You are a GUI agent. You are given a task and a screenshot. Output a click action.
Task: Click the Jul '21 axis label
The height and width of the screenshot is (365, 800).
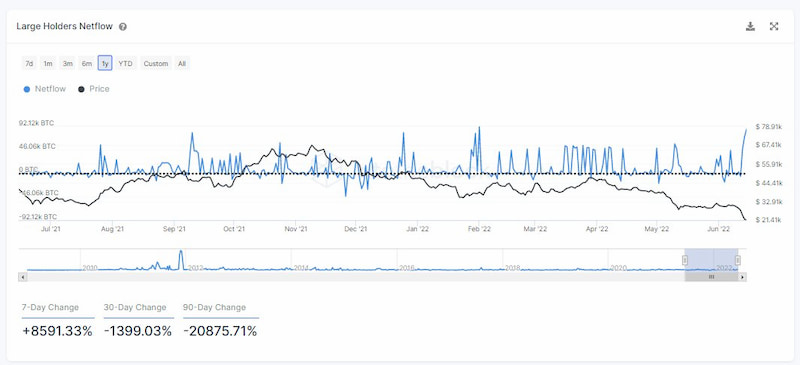point(52,229)
